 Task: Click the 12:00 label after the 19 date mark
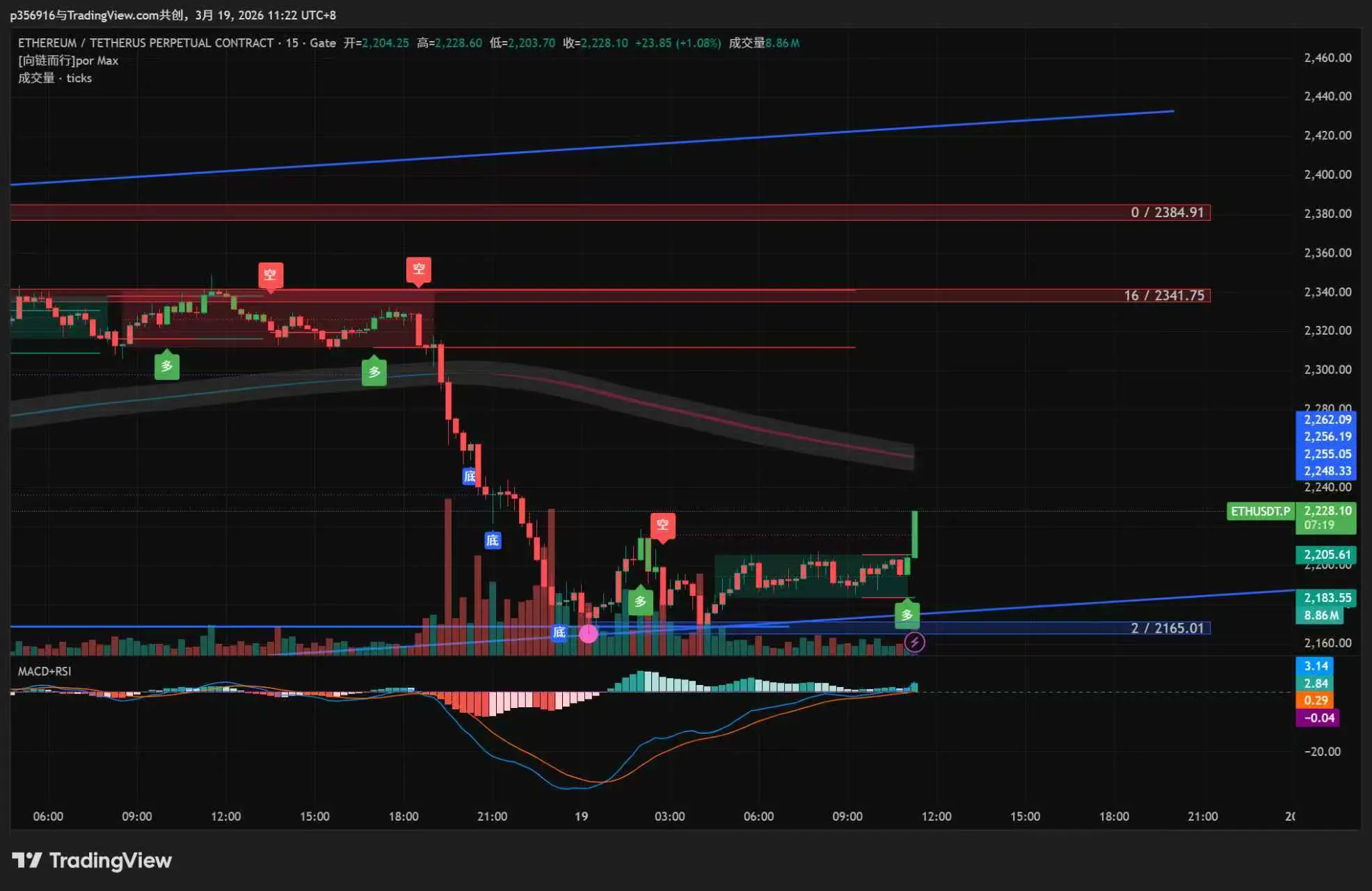point(936,816)
